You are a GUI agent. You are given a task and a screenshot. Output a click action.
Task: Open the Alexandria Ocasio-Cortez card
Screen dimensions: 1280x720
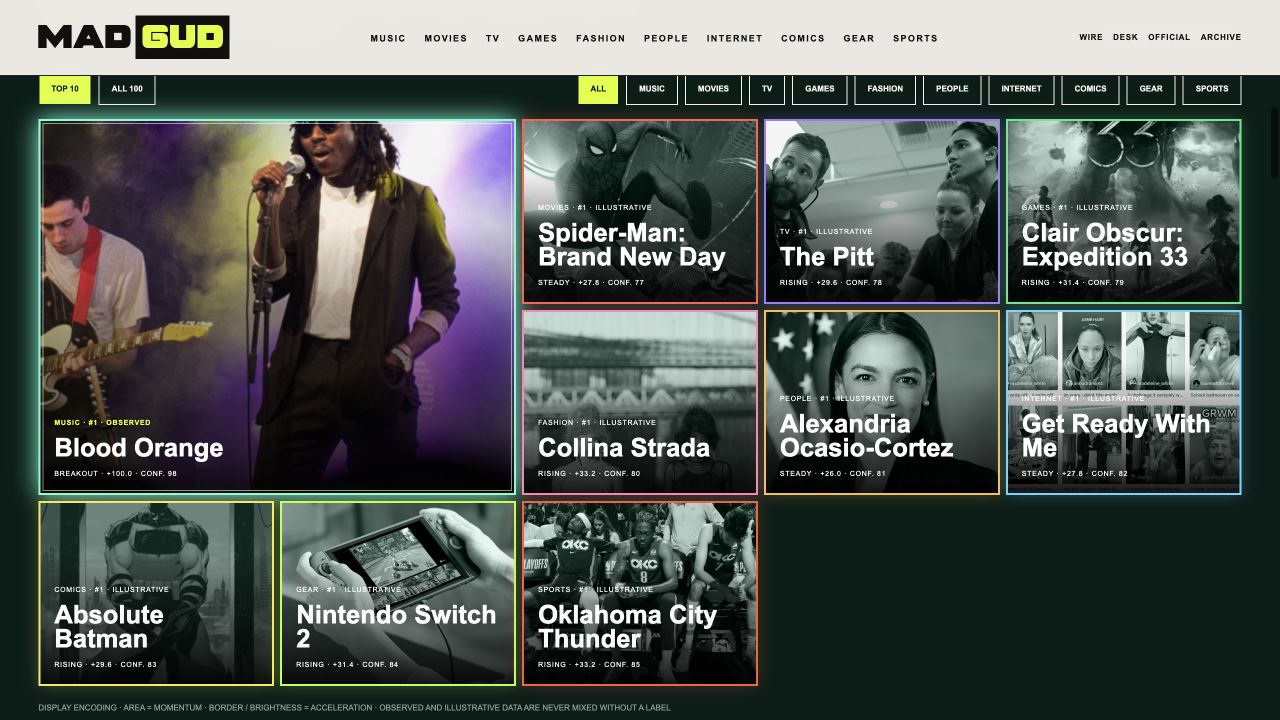(x=882, y=402)
